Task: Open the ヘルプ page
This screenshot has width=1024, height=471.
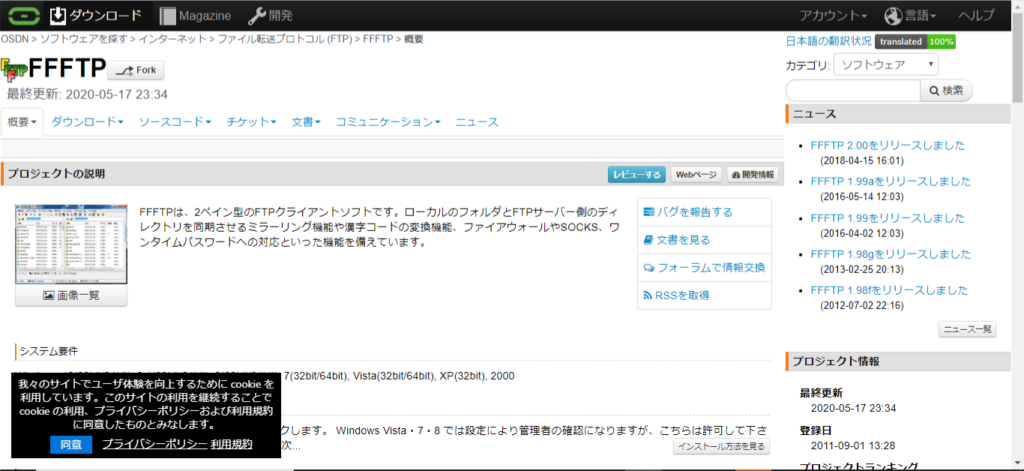Action: pos(976,16)
